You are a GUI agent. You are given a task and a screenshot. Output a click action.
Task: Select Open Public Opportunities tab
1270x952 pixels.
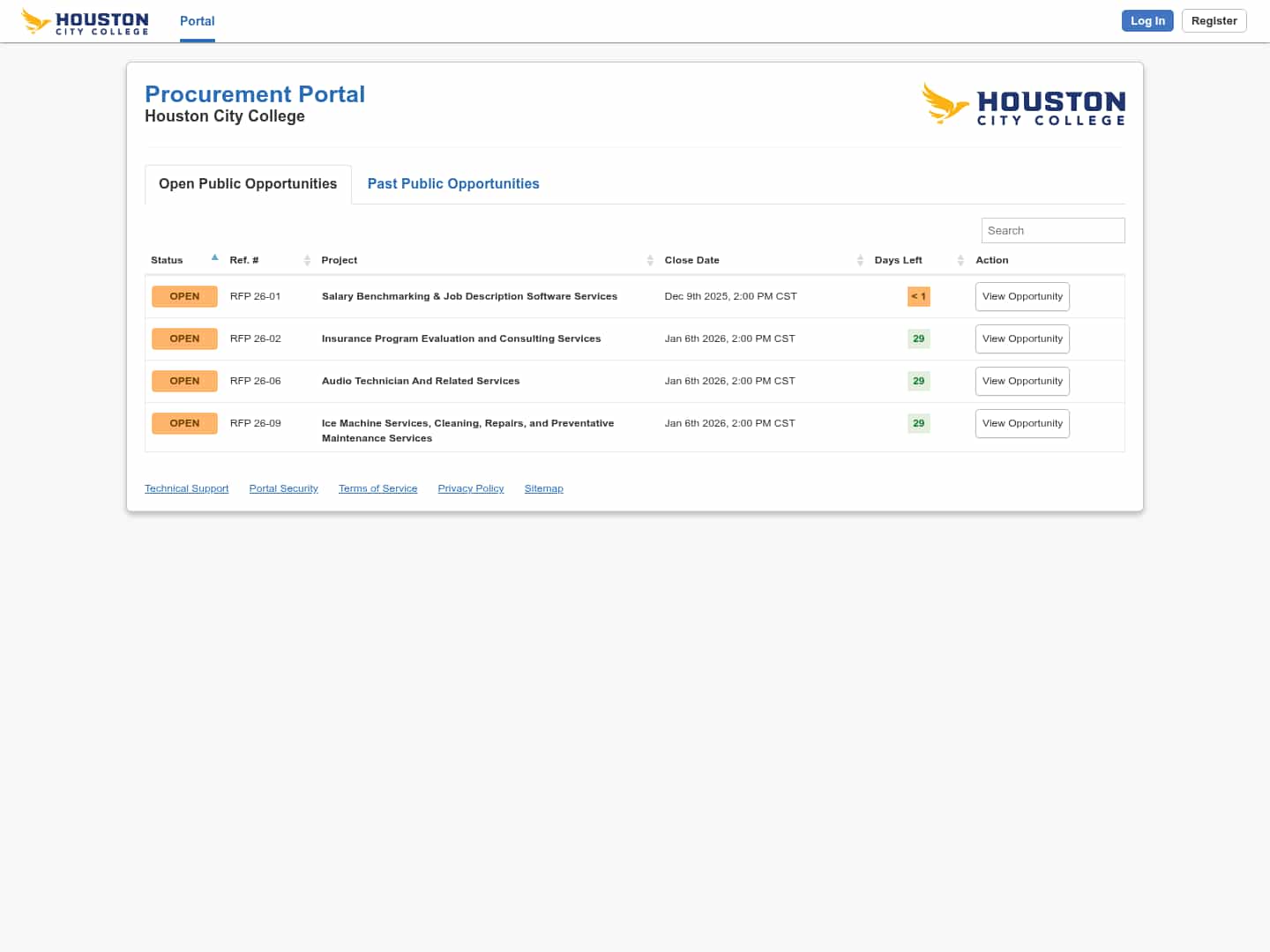click(248, 183)
